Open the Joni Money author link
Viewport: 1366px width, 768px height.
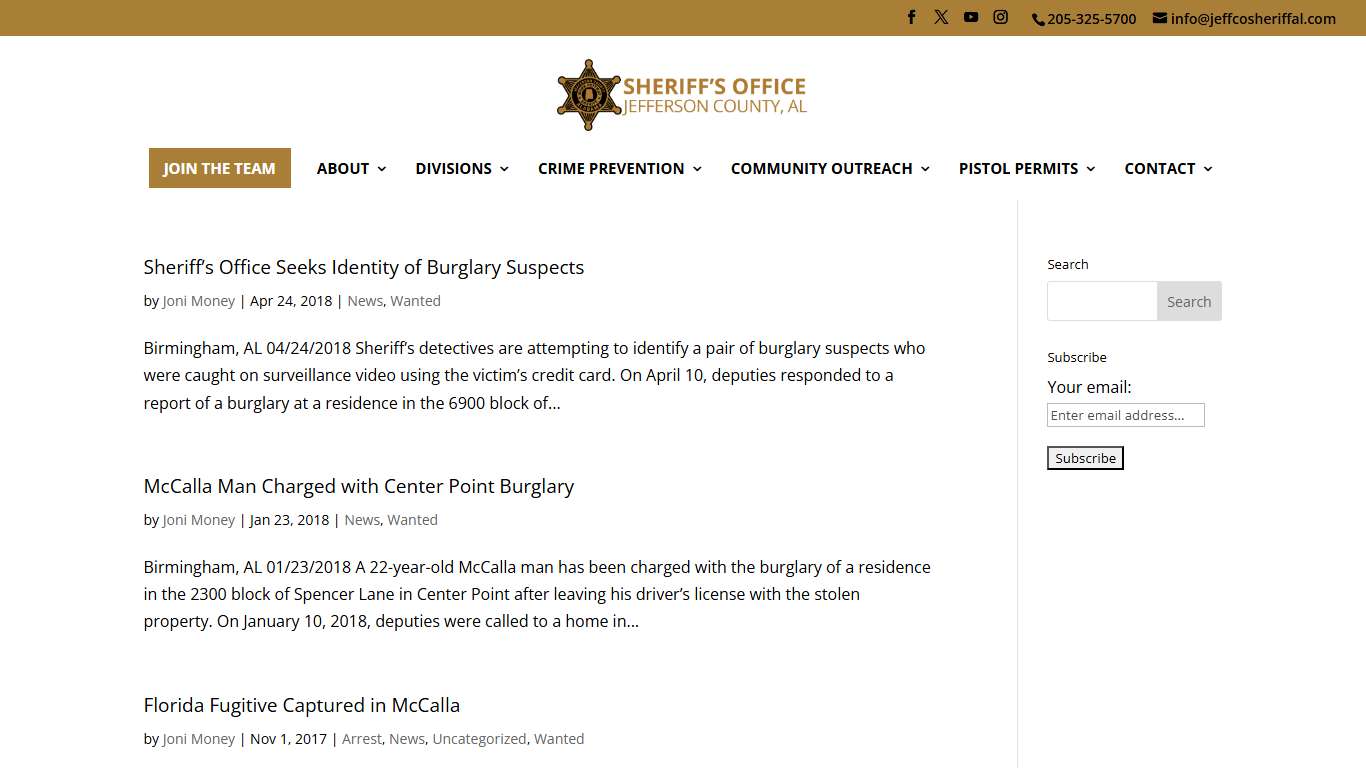(198, 300)
